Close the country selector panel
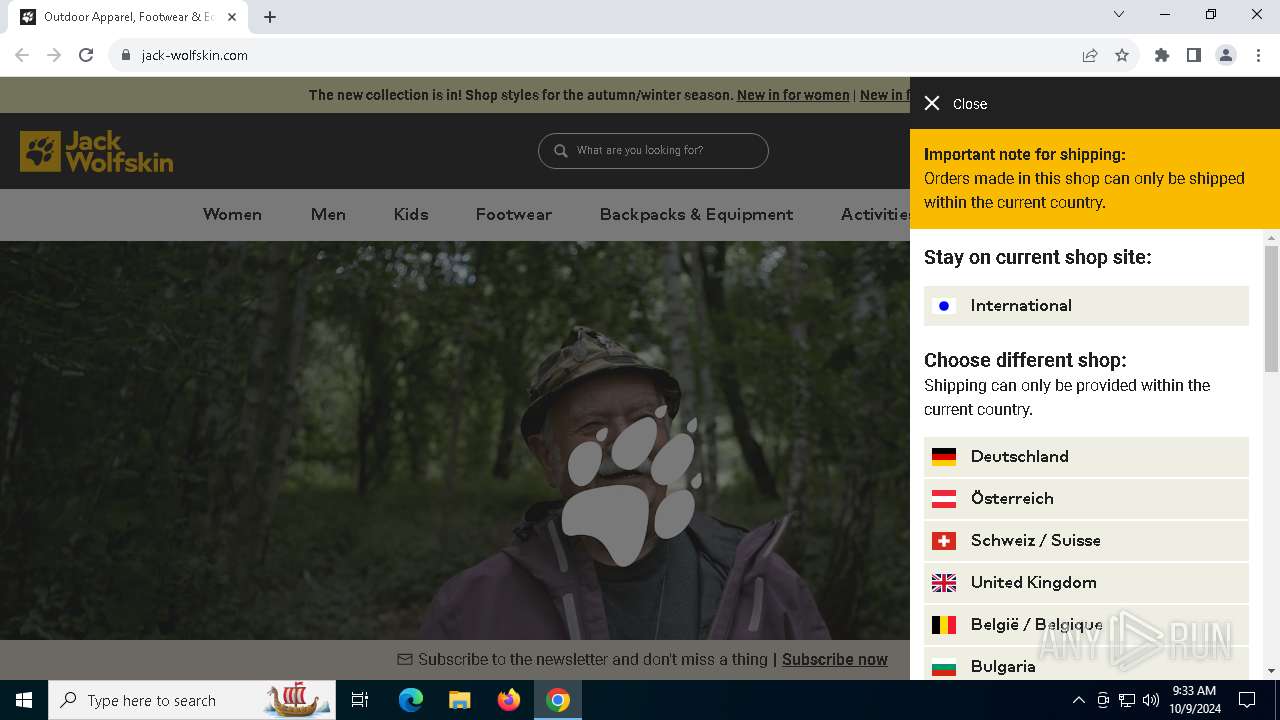 click(955, 104)
